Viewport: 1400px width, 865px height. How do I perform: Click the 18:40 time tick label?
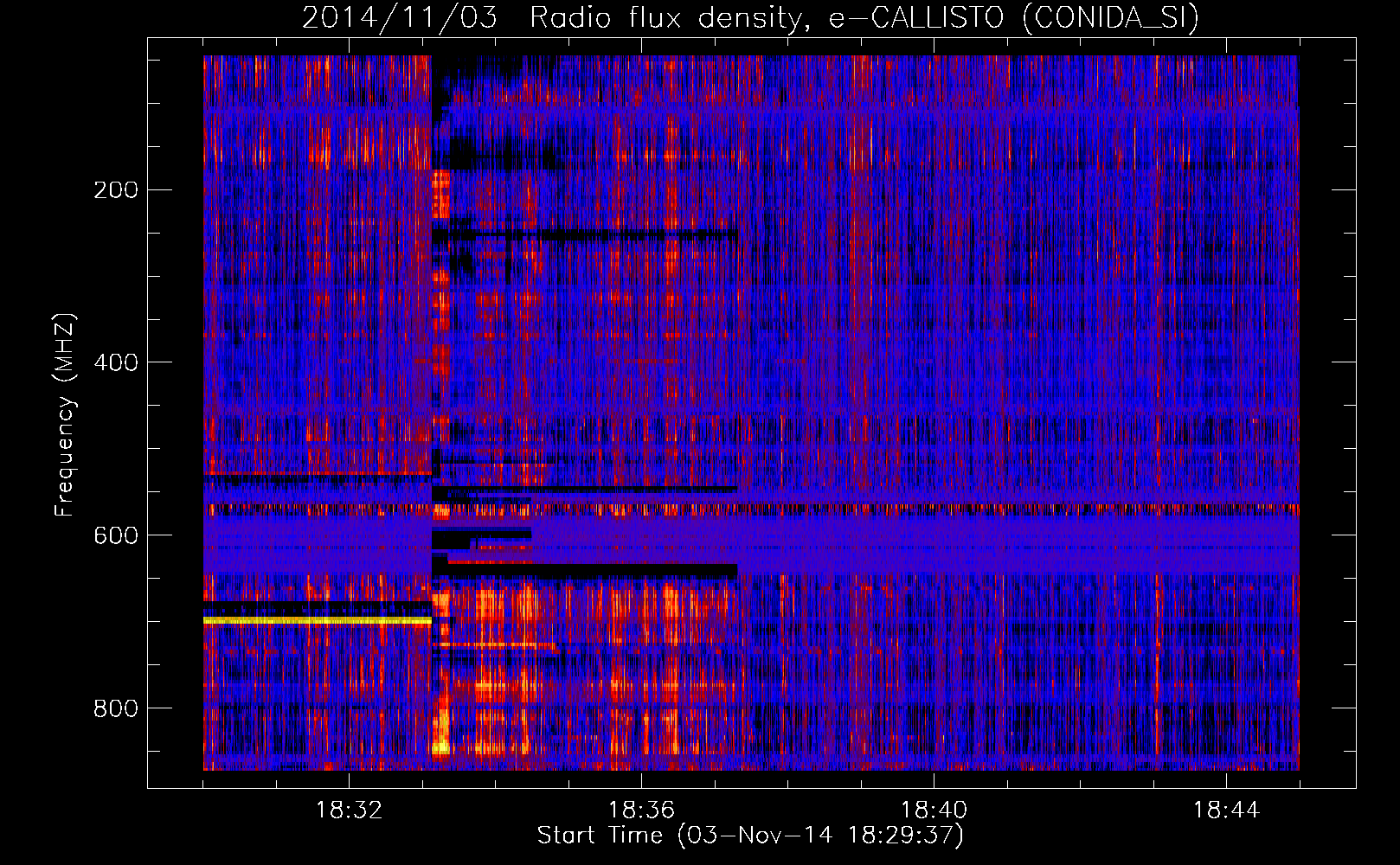pyautogui.click(x=934, y=810)
